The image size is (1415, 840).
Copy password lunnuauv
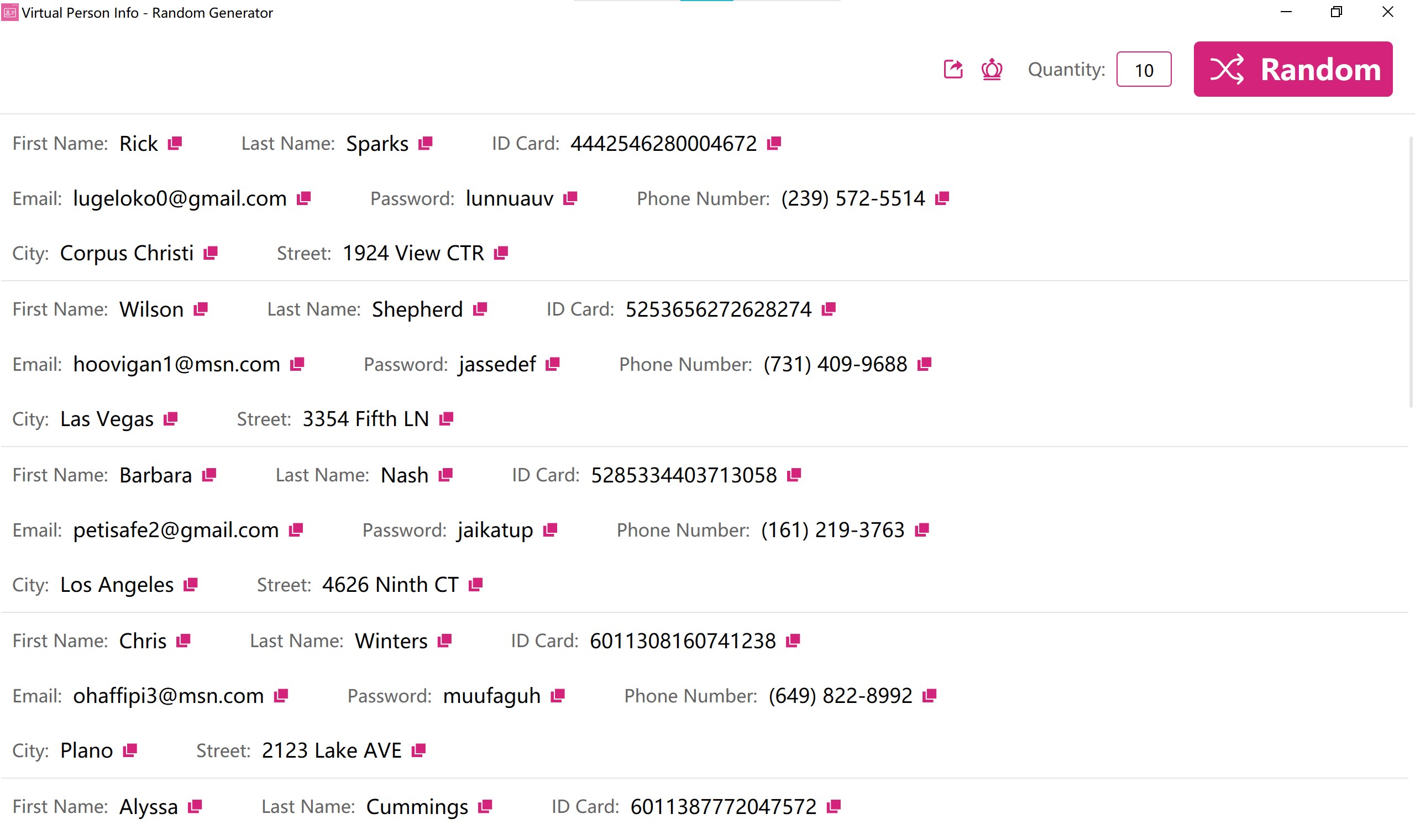[x=570, y=198]
